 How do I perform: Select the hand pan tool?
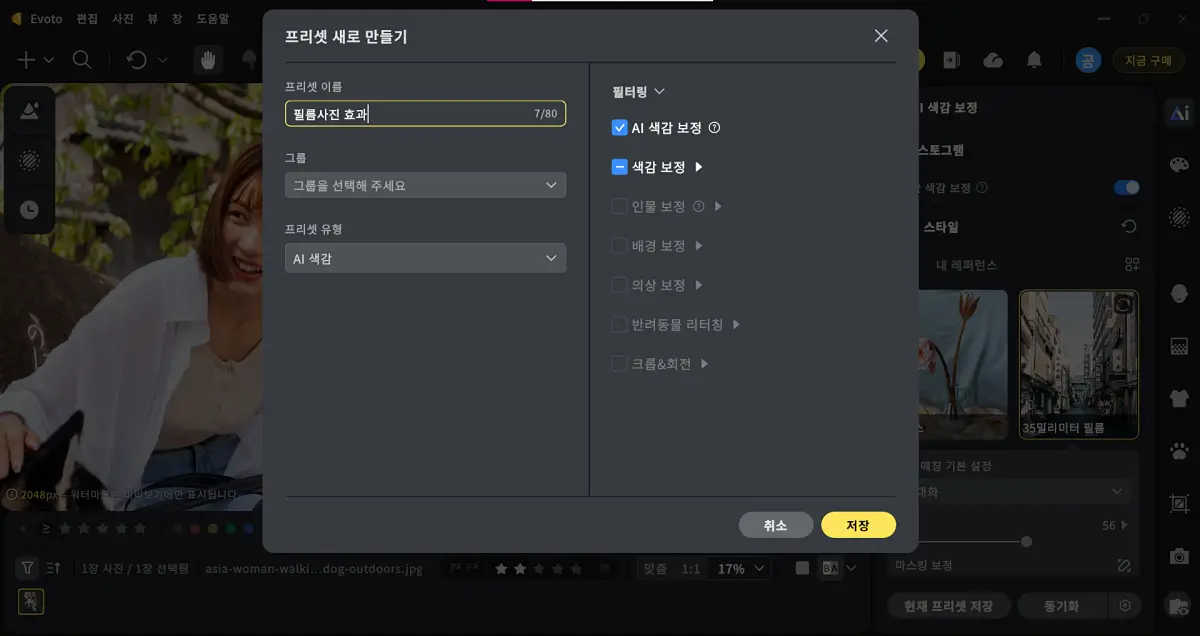209,60
